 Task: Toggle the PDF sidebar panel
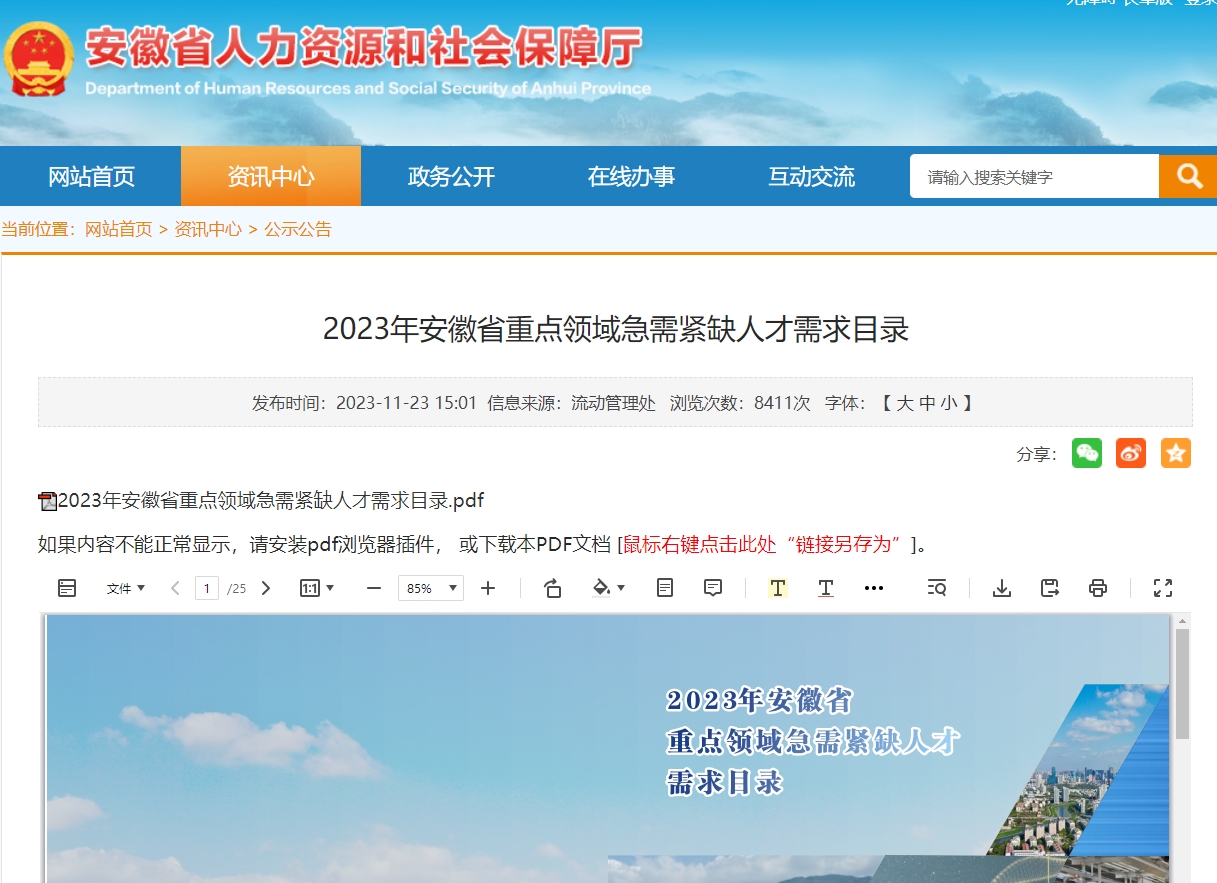[x=67, y=588]
